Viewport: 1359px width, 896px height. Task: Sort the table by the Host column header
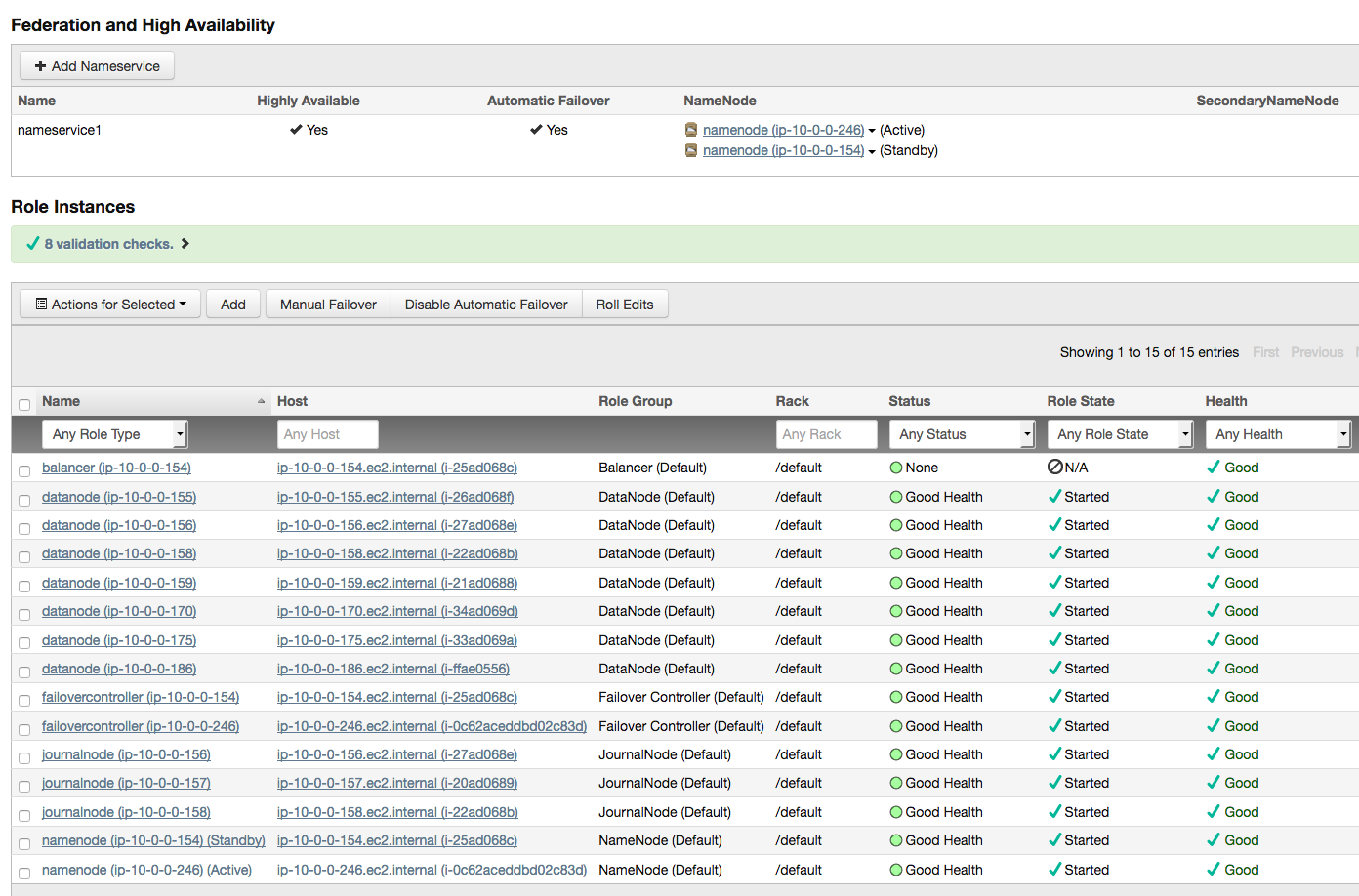[x=292, y=401]
